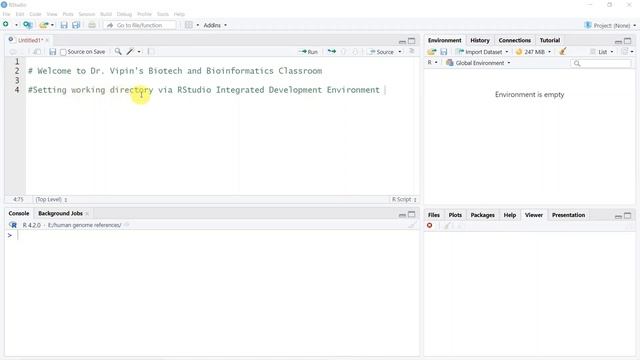Open the Debug menu
Image resolution: width=640 pixels, height=360 pixels.
[x=124, y=14]
